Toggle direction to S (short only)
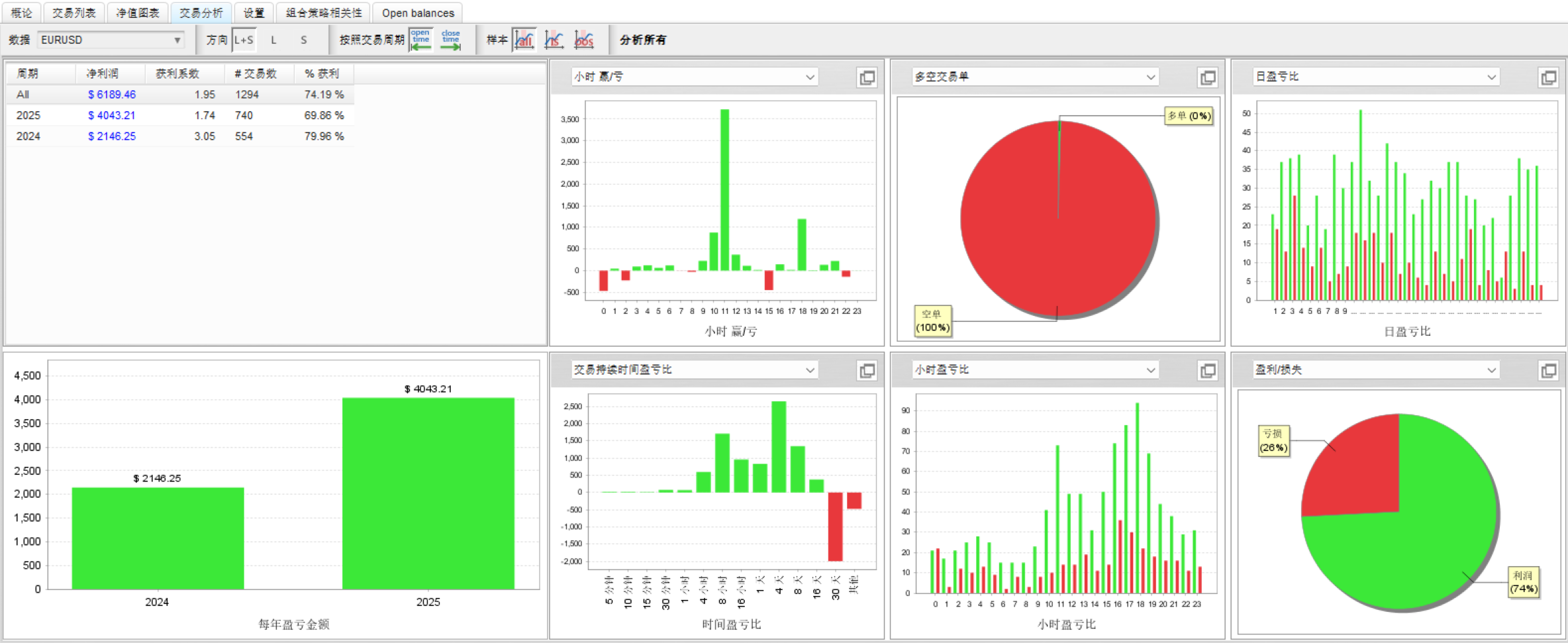 point(304,40)
